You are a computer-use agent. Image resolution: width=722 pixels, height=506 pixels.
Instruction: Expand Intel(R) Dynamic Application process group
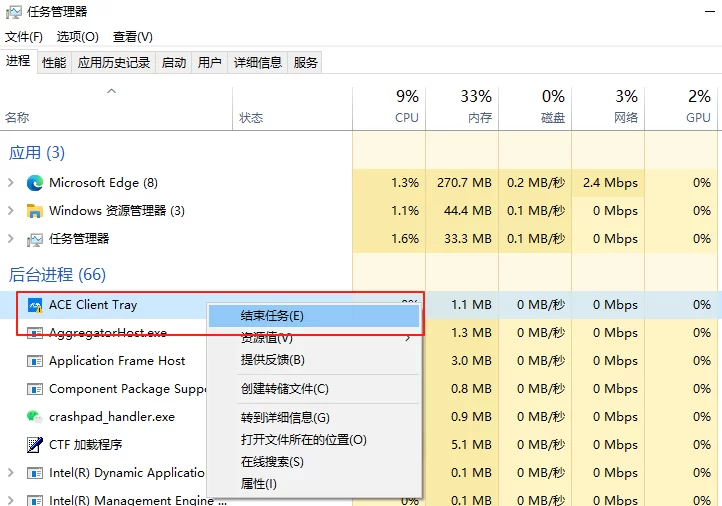point(11,473)
